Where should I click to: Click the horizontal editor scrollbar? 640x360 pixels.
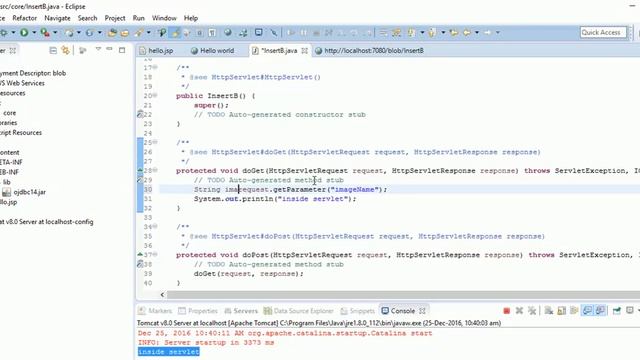tap(403, 295)
